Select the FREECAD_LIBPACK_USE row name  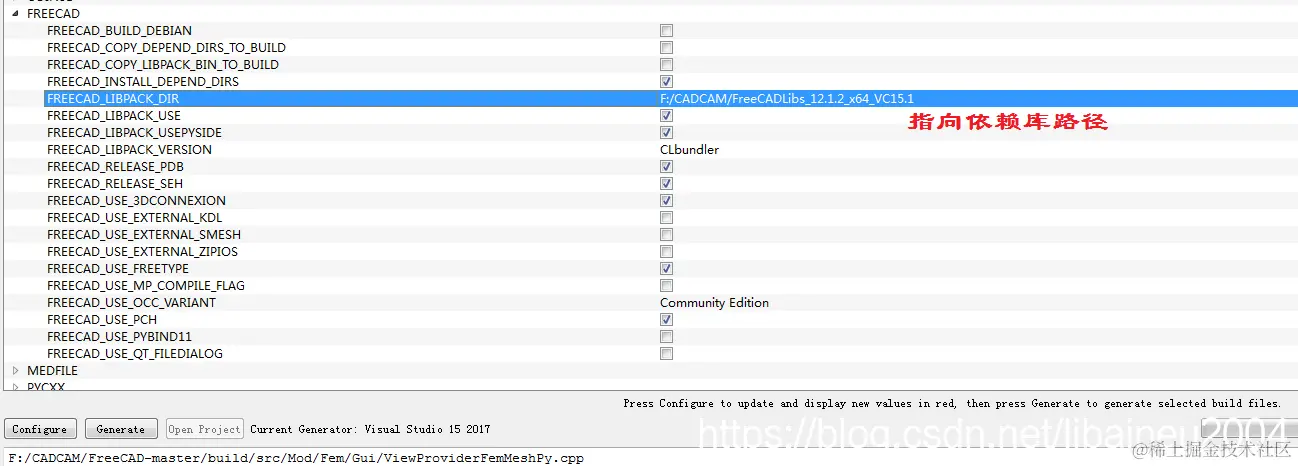coord(114,116)
